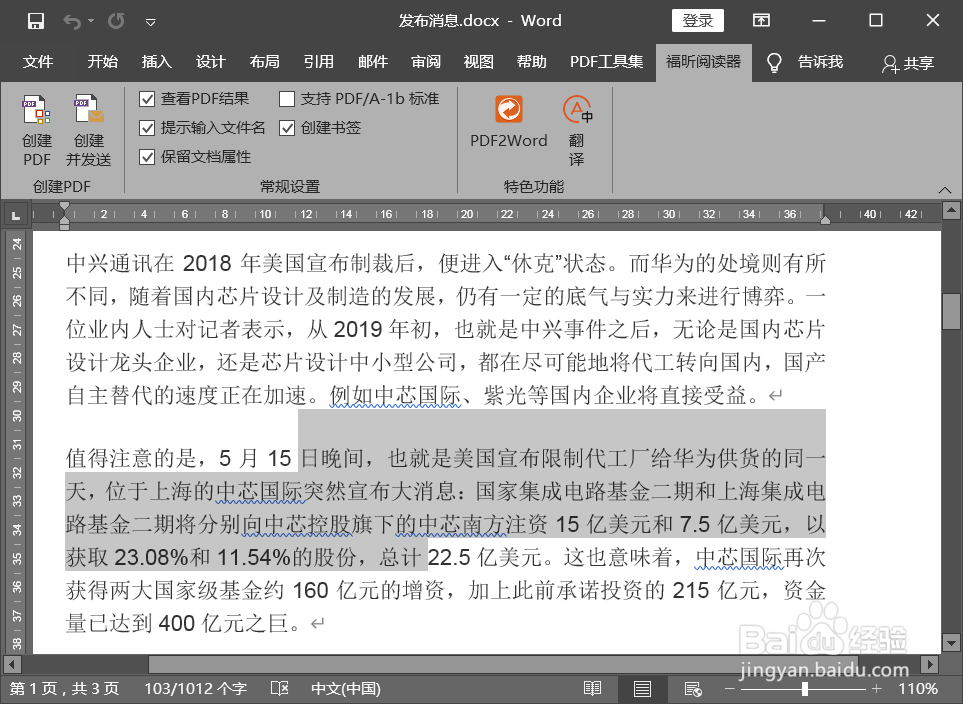Uncheck 查看PDF结果 option
The image size is (963, 704).
click(146, 101)
